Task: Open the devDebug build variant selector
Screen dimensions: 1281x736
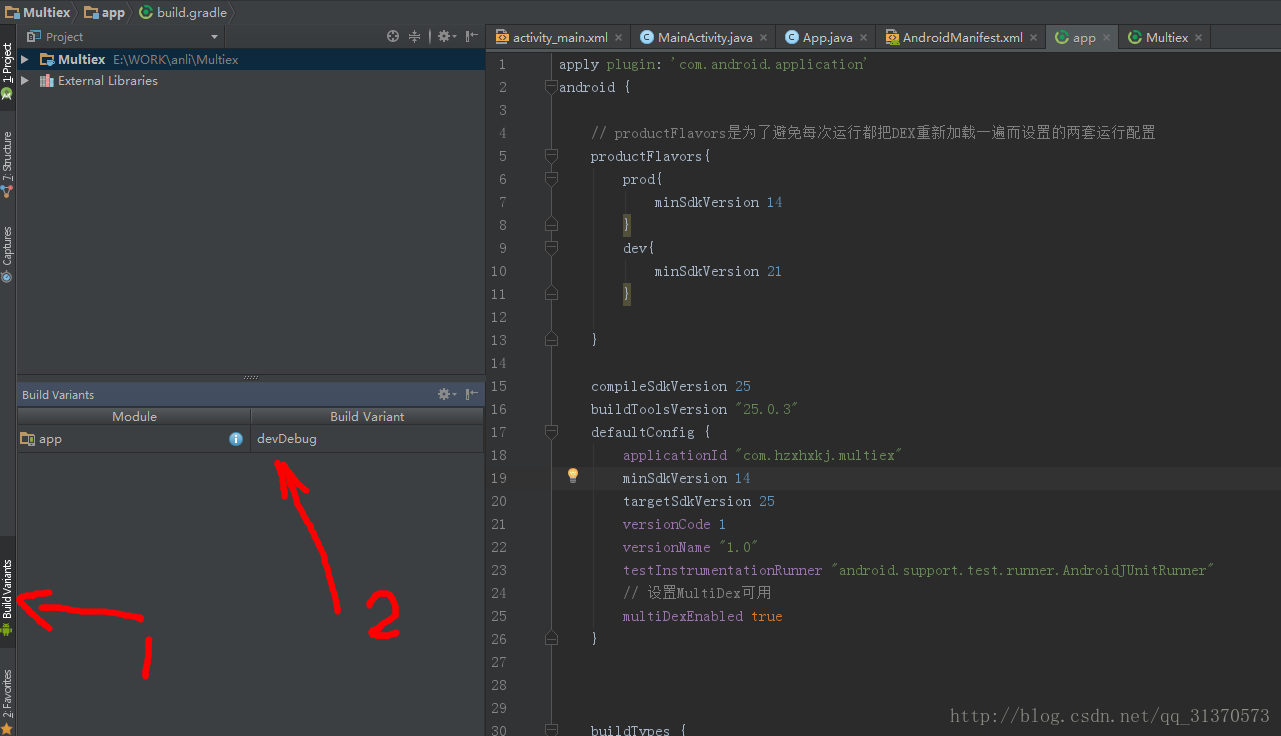Action: point(366,439)
